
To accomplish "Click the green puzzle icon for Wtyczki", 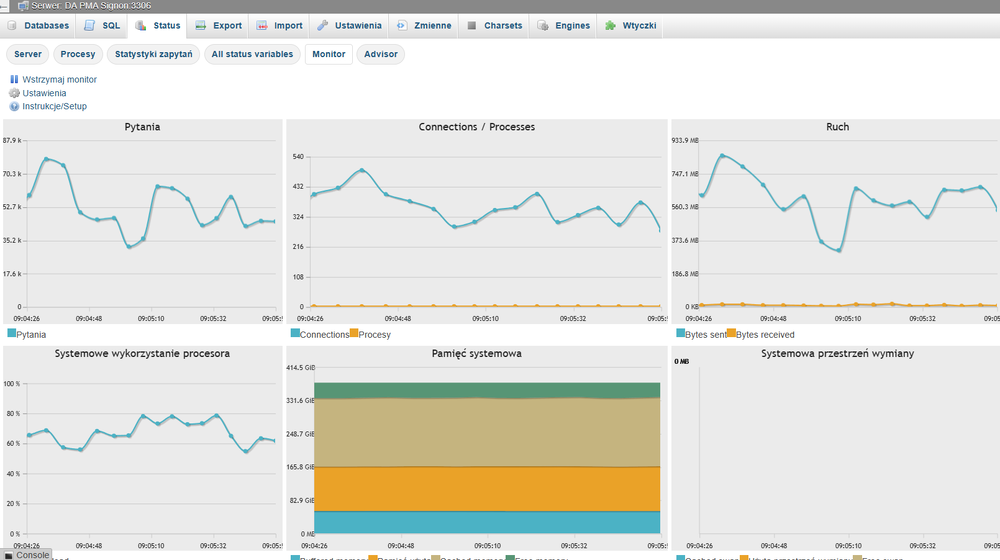I will [609, 25].
